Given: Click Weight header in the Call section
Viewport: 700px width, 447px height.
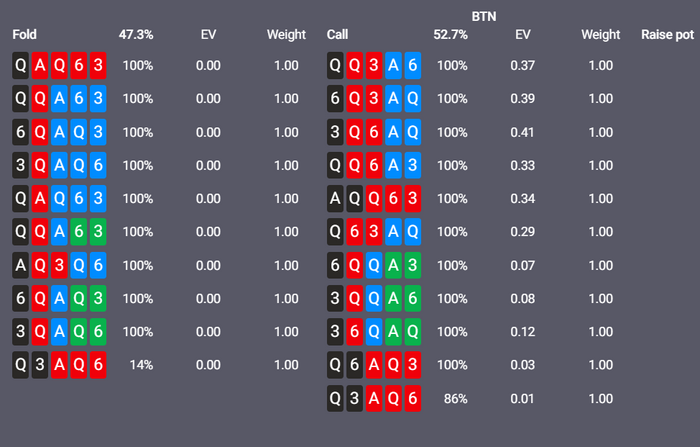Looking at the screenshot, I should click(x=601, y=35).
